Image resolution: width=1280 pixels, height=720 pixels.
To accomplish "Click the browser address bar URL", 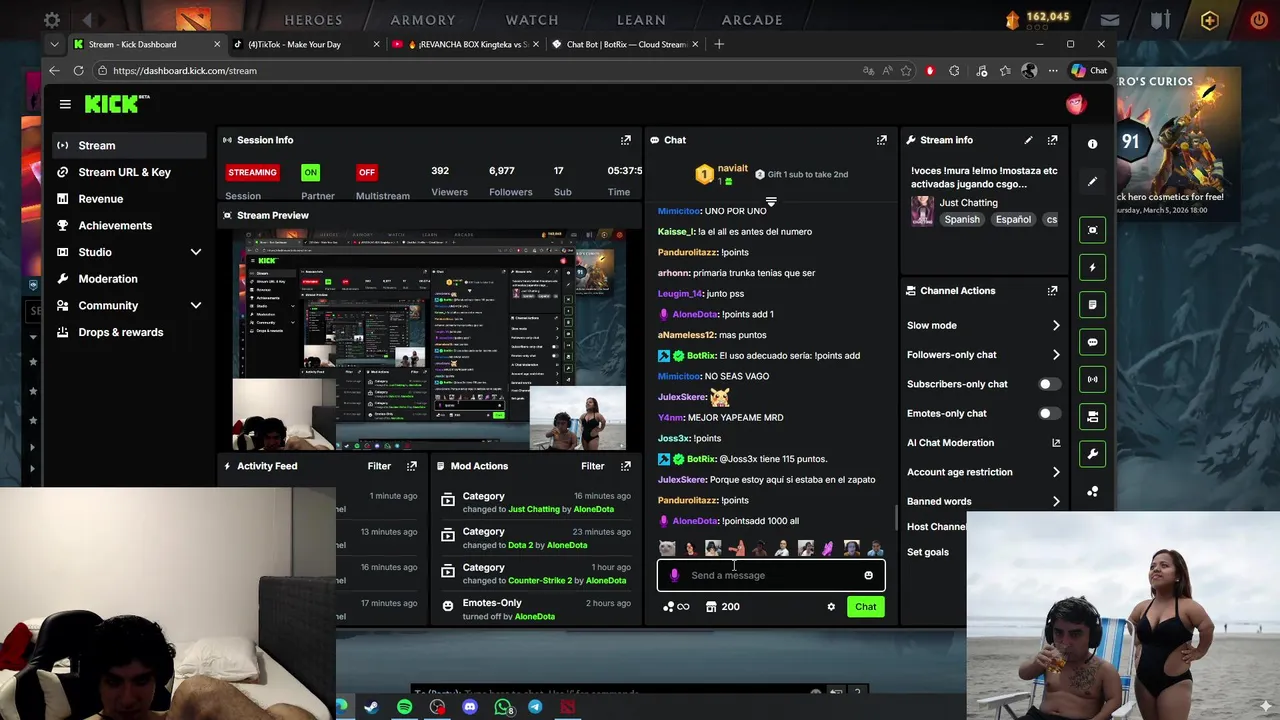I will coord(185,71).
